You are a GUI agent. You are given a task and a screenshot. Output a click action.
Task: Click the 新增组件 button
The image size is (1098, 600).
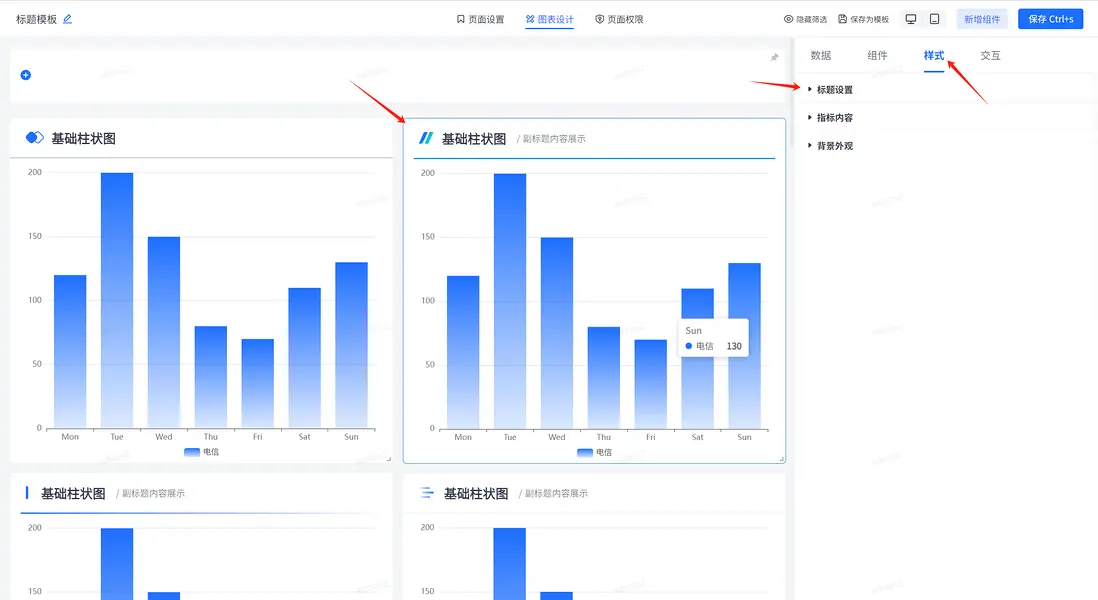[982, 19]
